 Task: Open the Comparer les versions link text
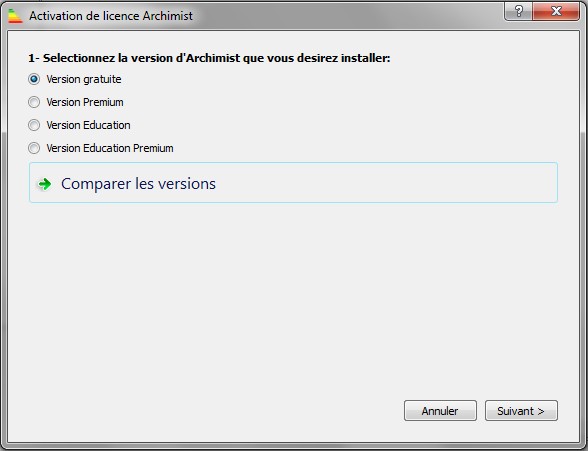coord(138,184)
